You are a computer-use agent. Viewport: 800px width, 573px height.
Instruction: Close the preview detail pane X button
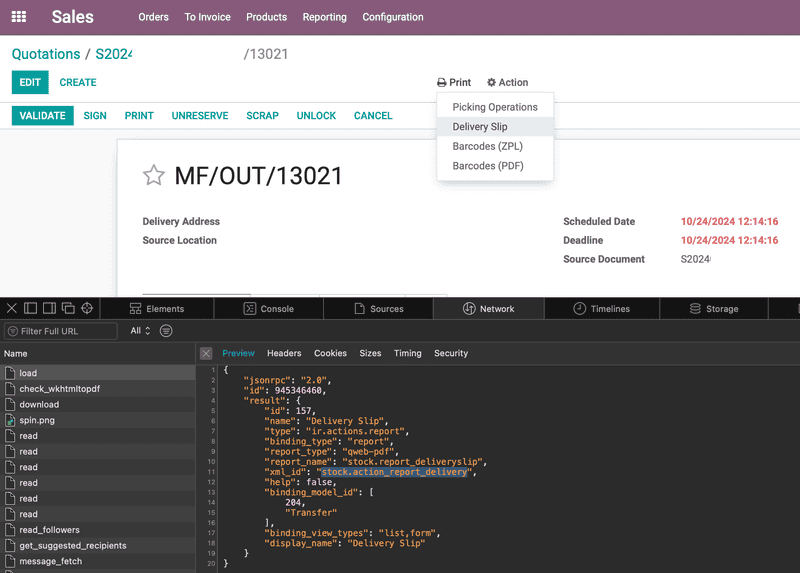click(206, 353)
